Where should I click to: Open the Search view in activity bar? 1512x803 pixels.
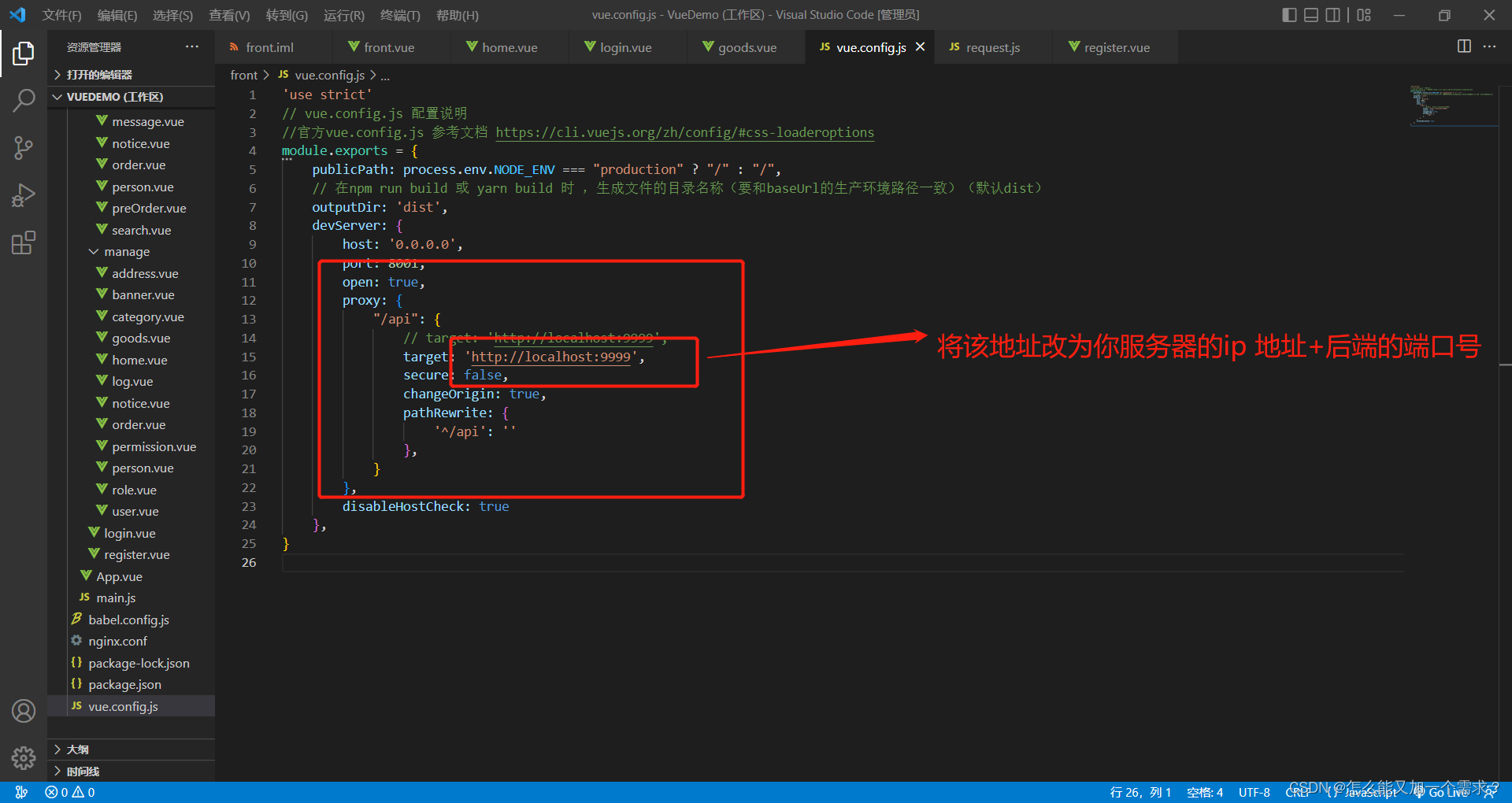24,100
